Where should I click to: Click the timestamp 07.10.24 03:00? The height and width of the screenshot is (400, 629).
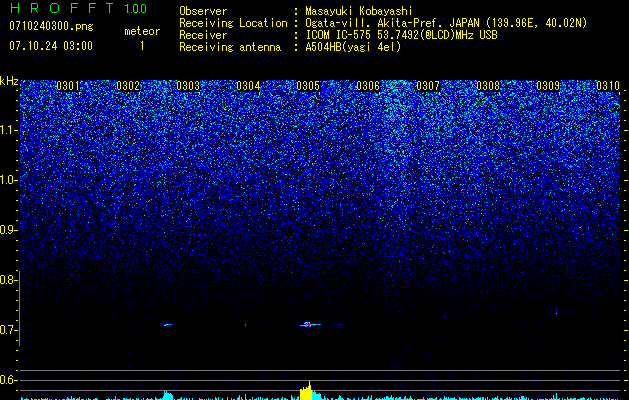51,46
